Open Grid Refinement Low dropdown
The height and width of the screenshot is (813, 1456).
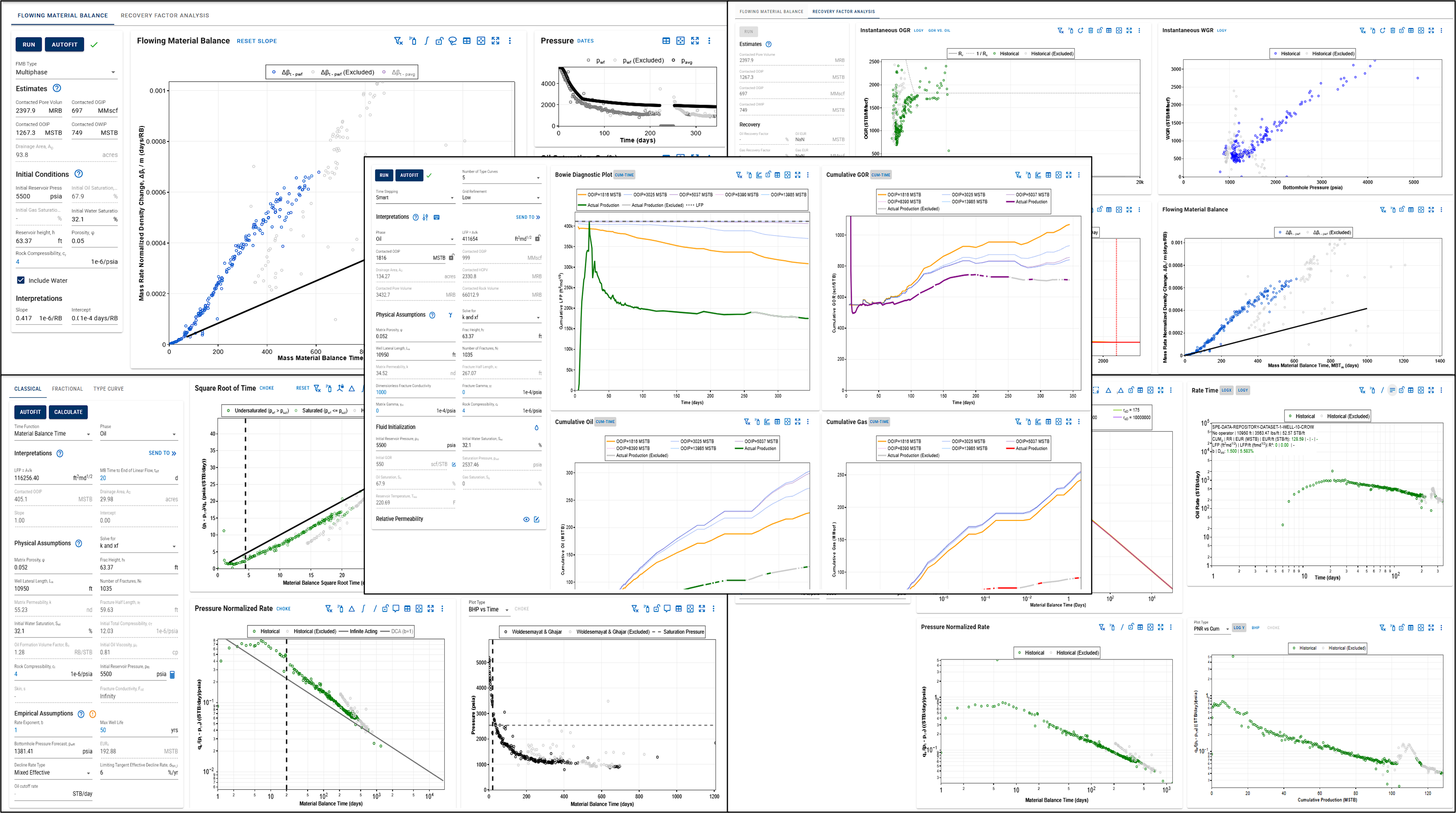pyautogui.click(x=501, y=197)
